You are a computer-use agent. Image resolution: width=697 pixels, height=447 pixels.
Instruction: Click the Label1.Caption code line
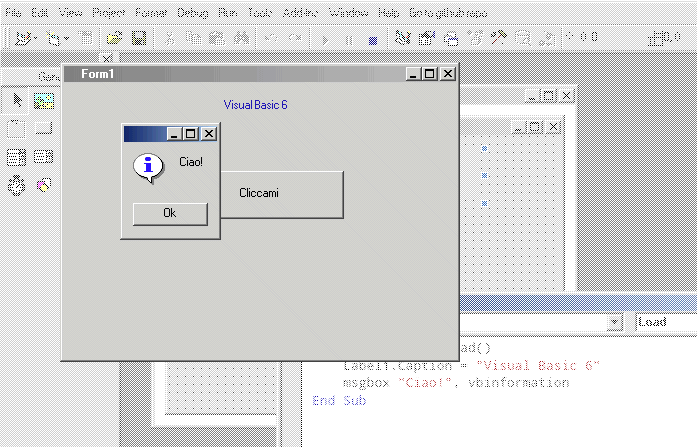[471, 366]
